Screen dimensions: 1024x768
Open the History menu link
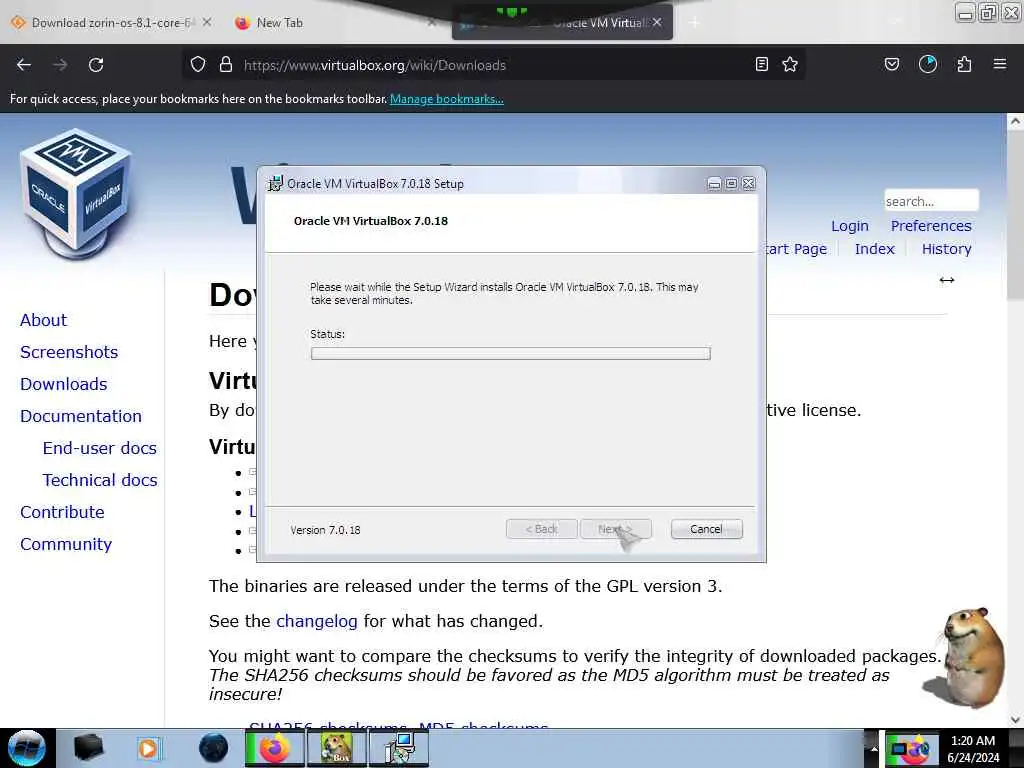[x=946, y=249]
